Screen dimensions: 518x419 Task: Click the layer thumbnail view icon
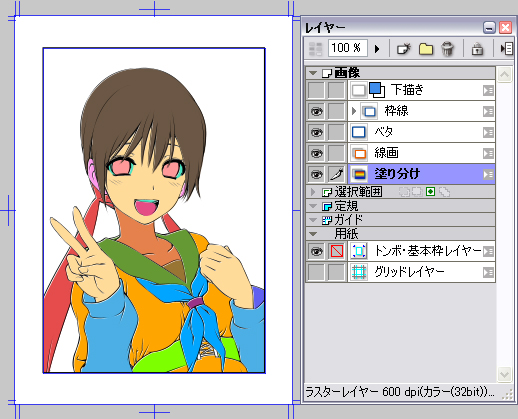pos(315,49)
